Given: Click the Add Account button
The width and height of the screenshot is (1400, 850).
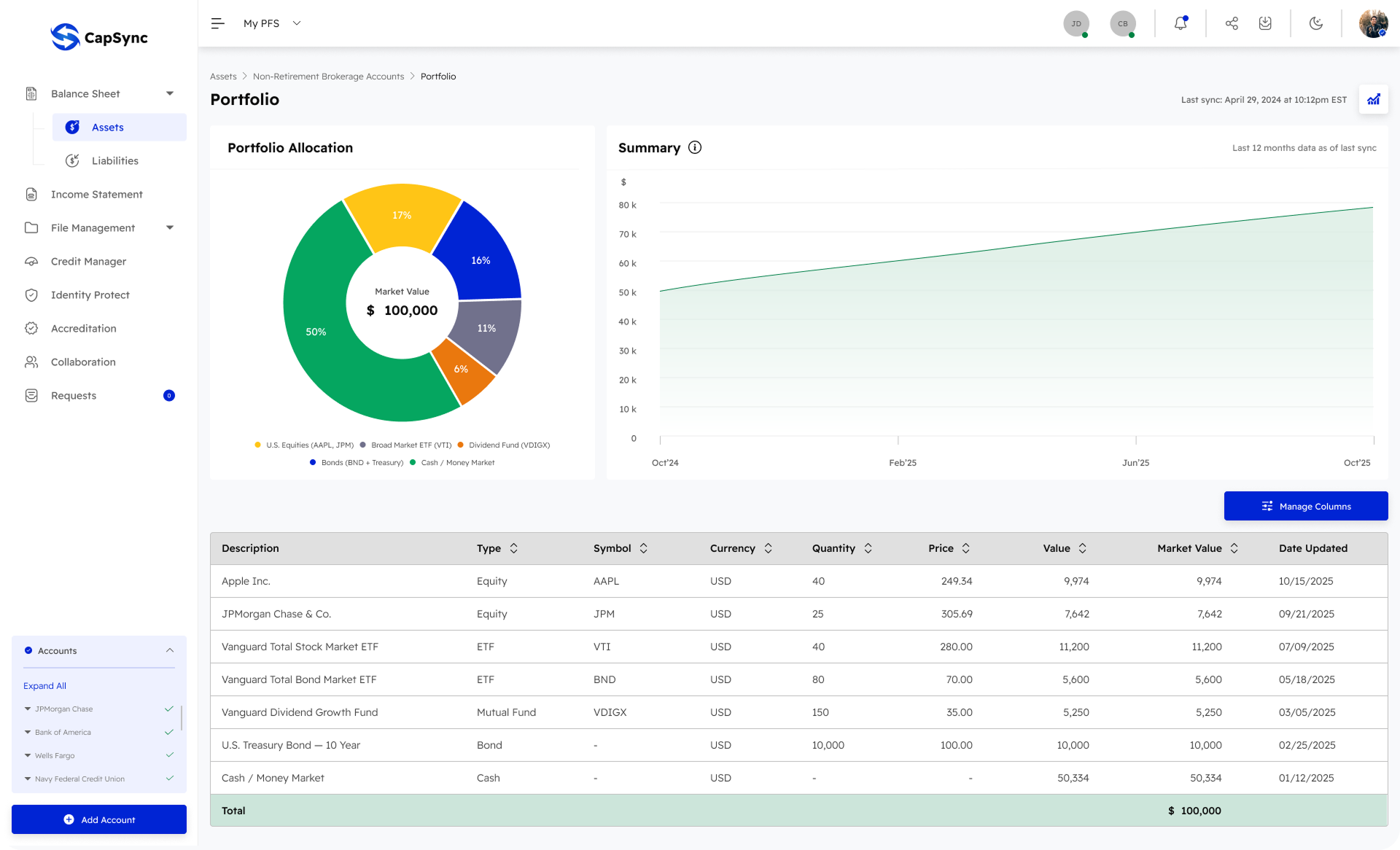Looking at the screenshot, I should [99, 819].
